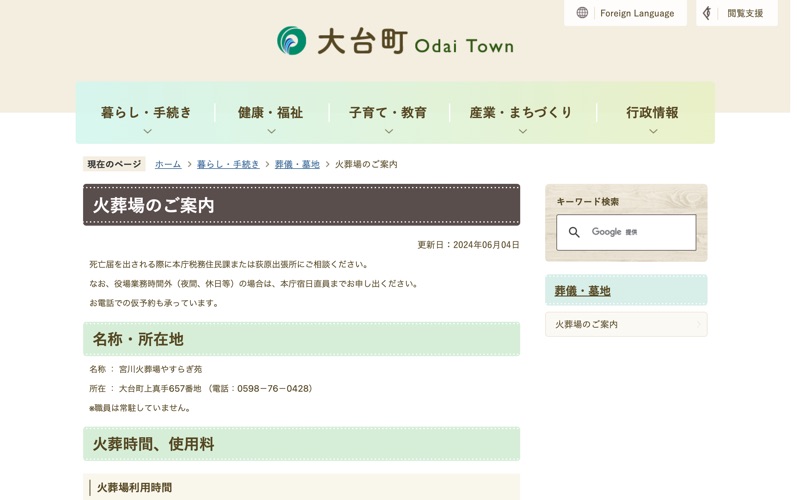Expand the chevron under 子育て・教育
This screenshot has width=800, height=500.
click(389, 131)
